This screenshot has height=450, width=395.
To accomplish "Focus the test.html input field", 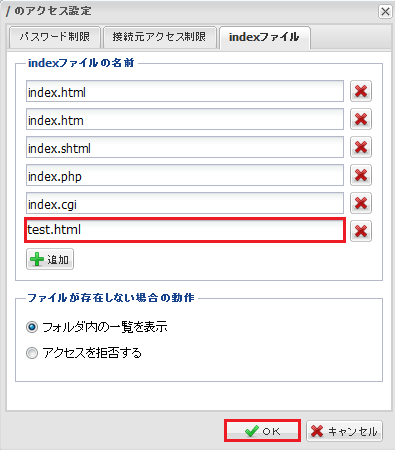I will click(185, 230).
